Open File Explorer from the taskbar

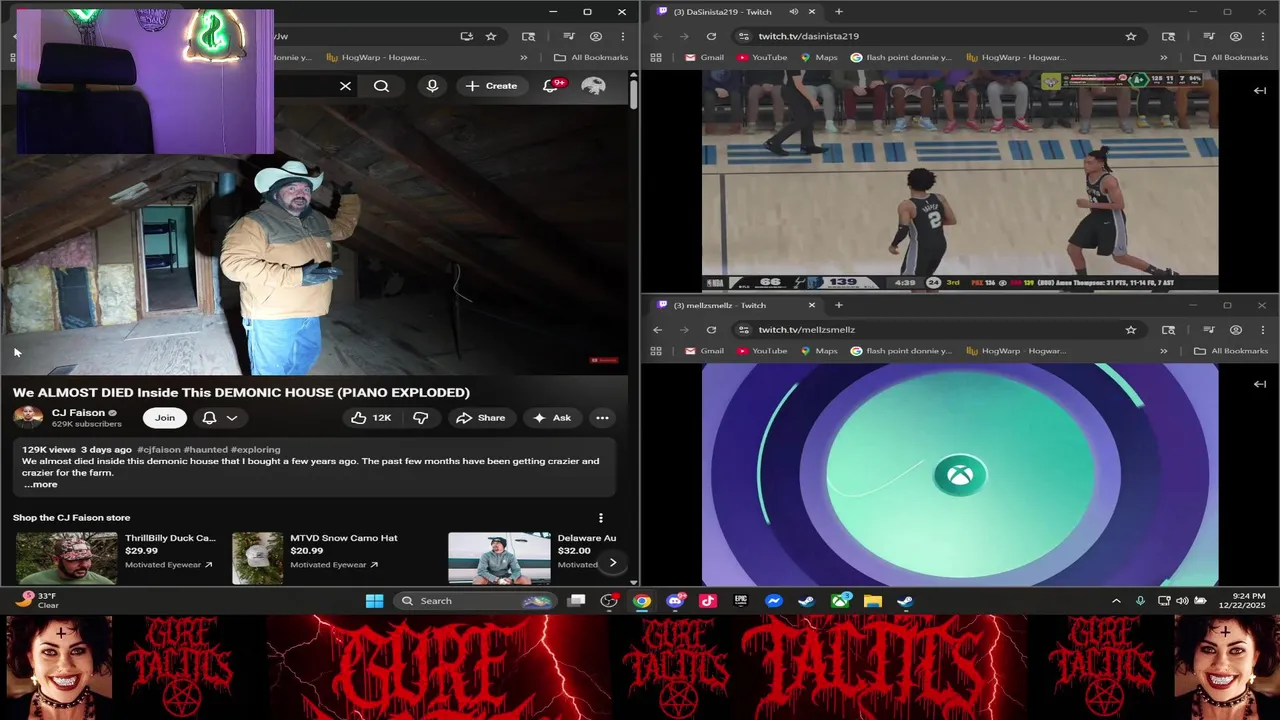tap(873, 601)
